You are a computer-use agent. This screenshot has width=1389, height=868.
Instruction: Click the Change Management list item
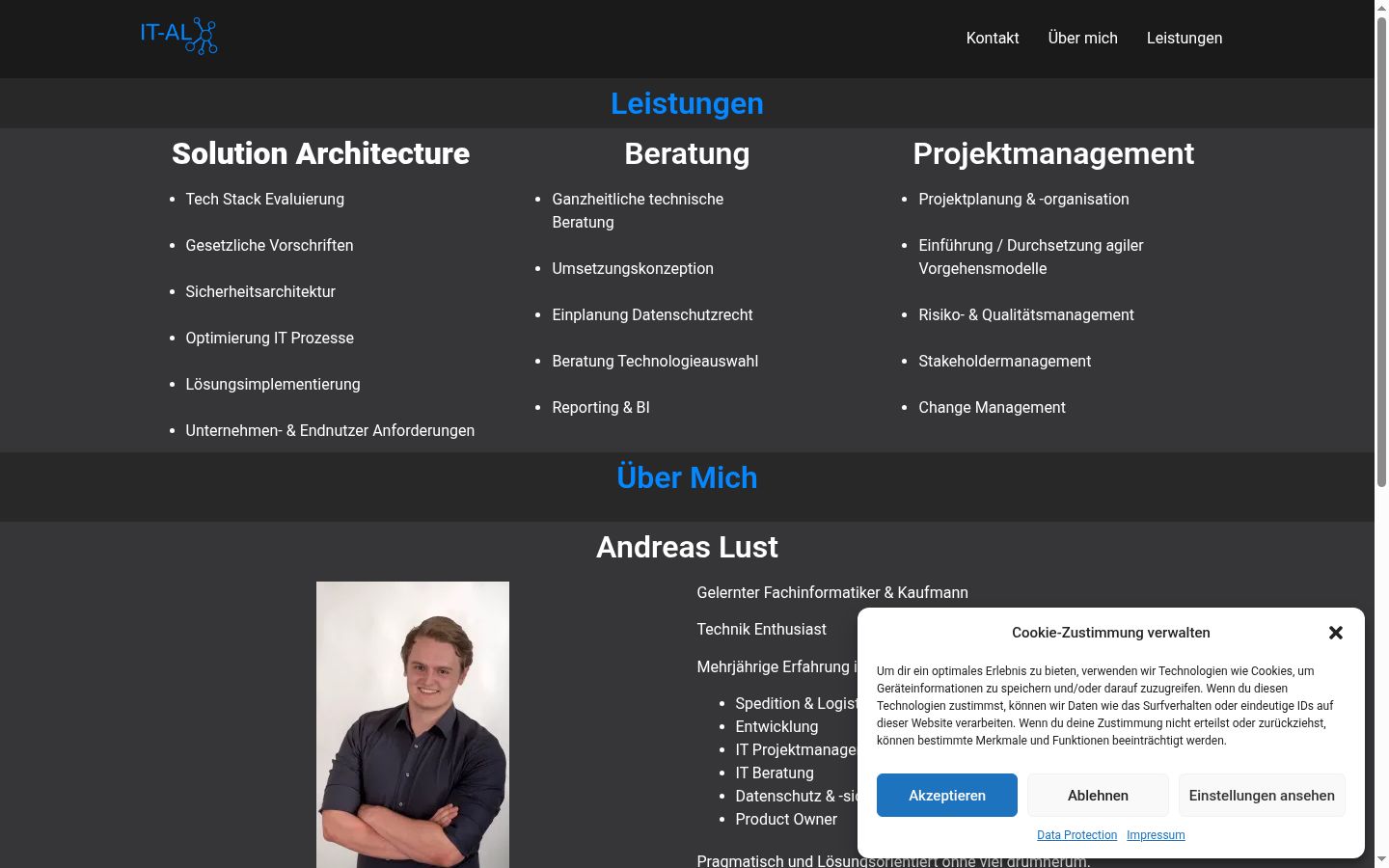pyautogui.click(x=992, y=408)
